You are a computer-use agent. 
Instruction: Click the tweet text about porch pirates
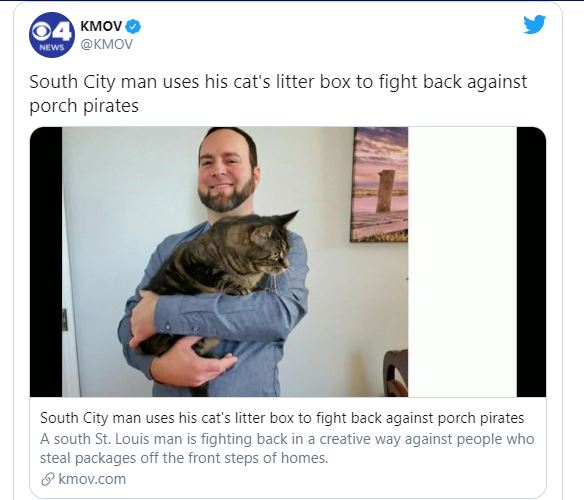point(278,94)
